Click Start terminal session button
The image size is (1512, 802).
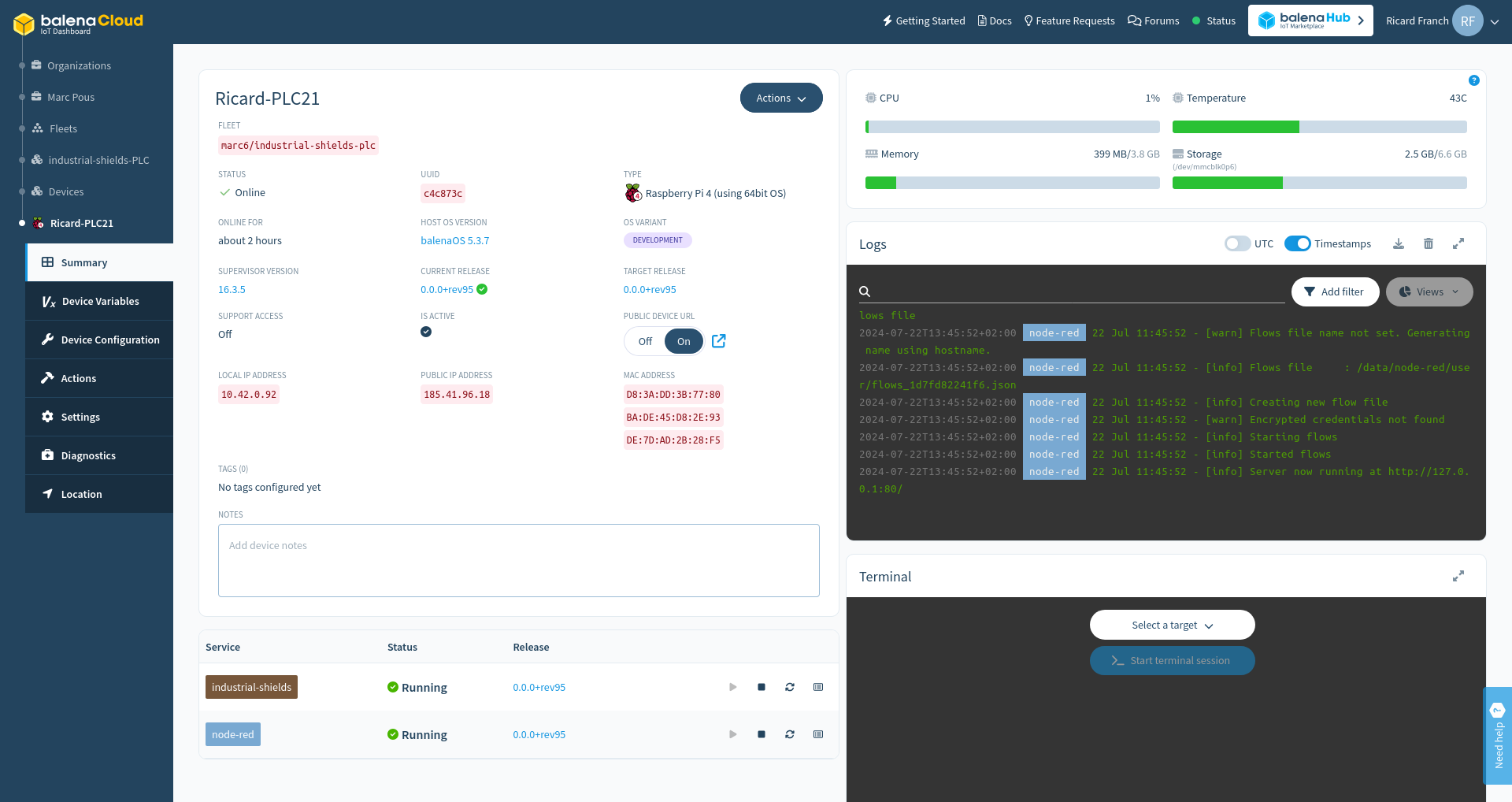point(1173,660)
